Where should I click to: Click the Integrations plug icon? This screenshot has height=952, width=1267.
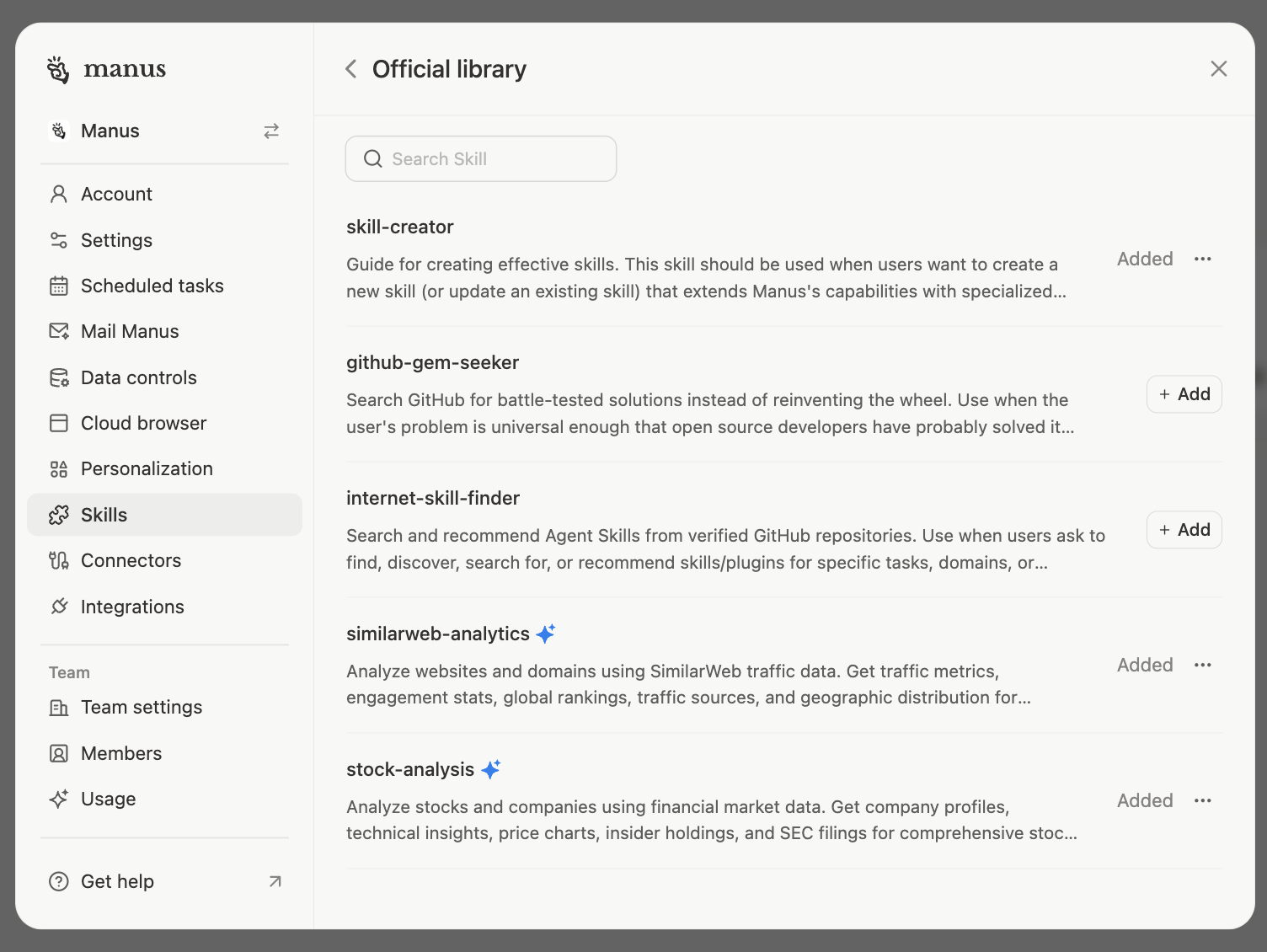click(59, 607)
